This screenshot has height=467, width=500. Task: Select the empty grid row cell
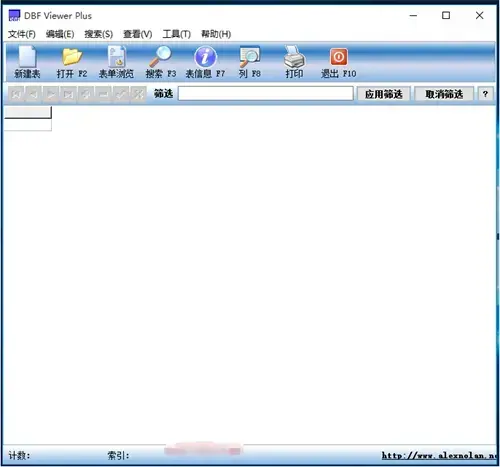(28, 125)
